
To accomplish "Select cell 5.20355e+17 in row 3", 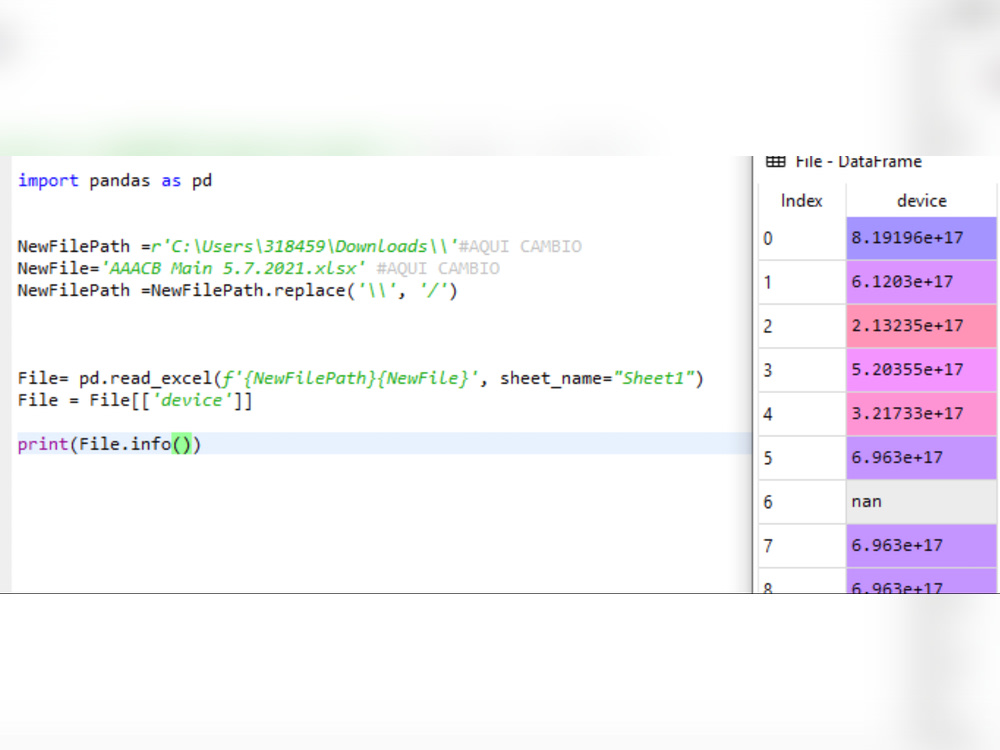I will pyautogui.click(x=922, y=370).
